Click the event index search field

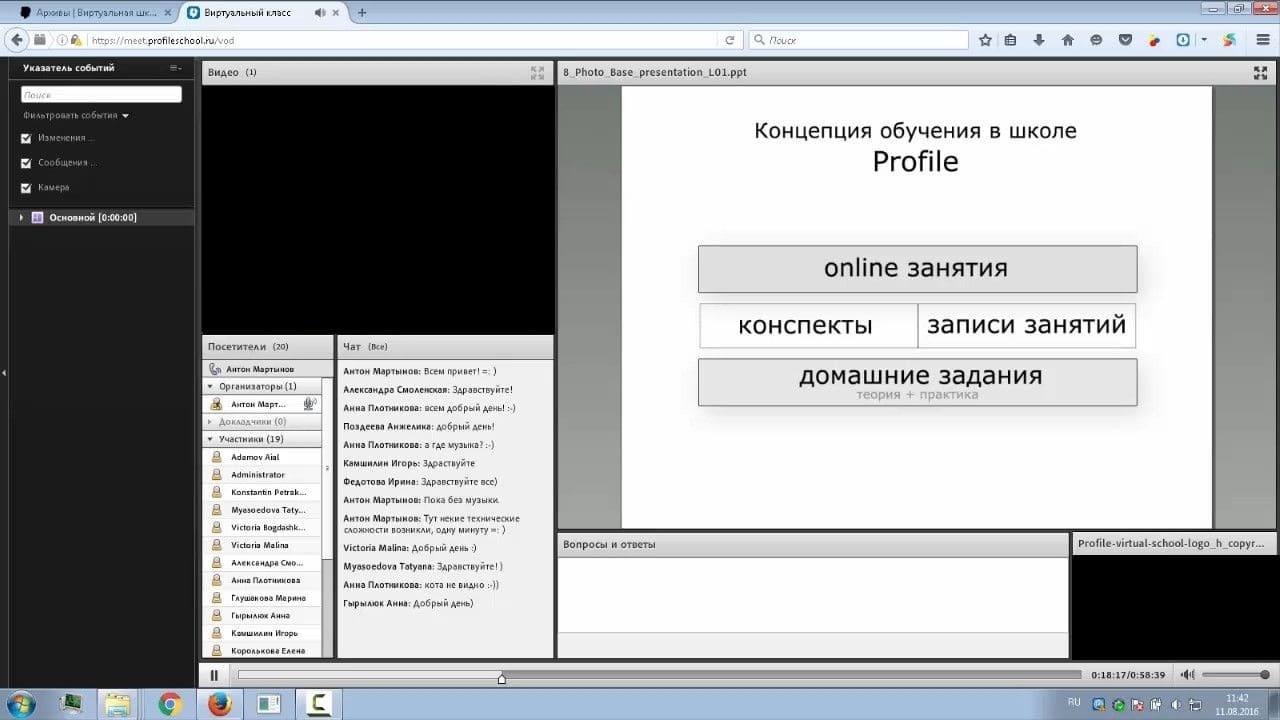pyautogui.click(x=101, y=94)
